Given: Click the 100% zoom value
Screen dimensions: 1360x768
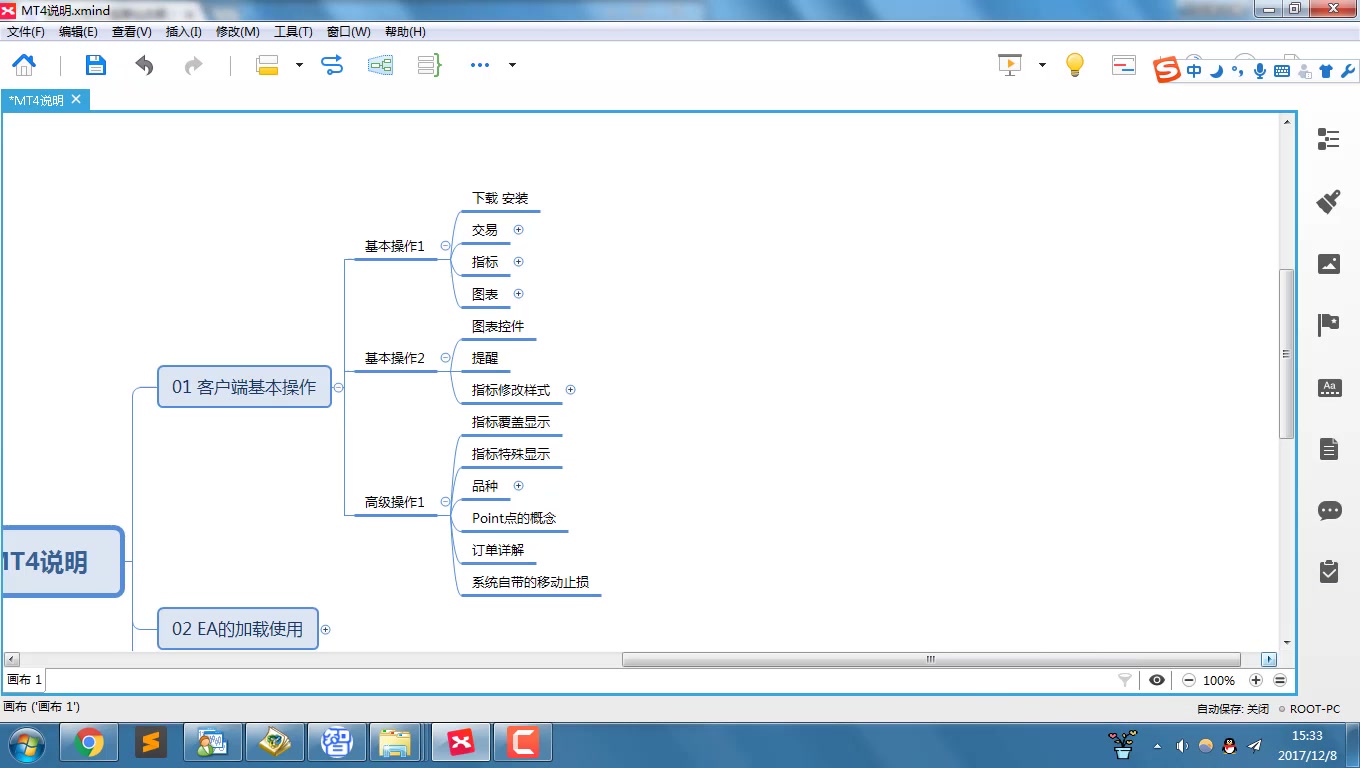Looking at the screenshot, I should point(1219,680).
